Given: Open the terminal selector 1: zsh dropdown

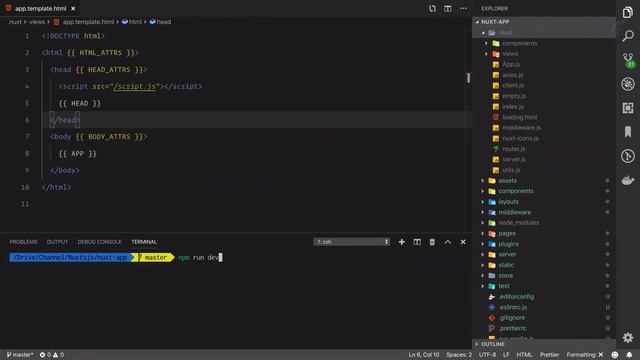Looking at the screenshot, I should (x=351, y=242).
